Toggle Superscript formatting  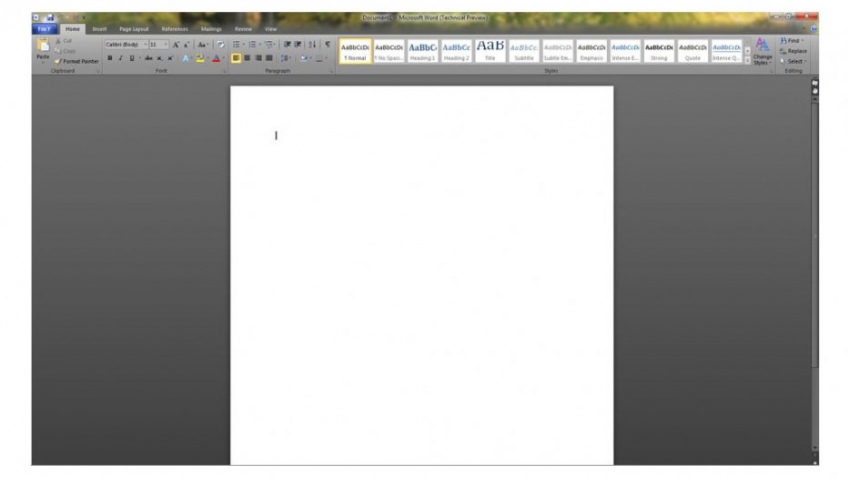tap(170, 58)
